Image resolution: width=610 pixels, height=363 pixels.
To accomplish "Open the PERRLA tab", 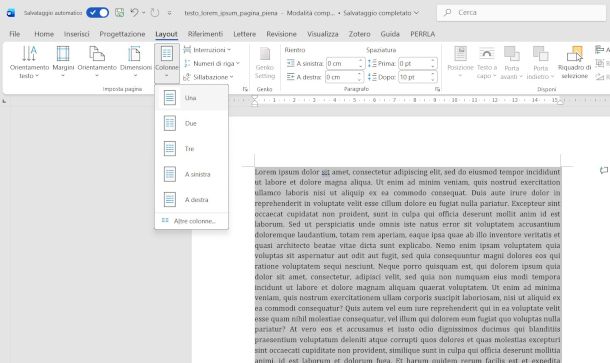I will 422,34.
